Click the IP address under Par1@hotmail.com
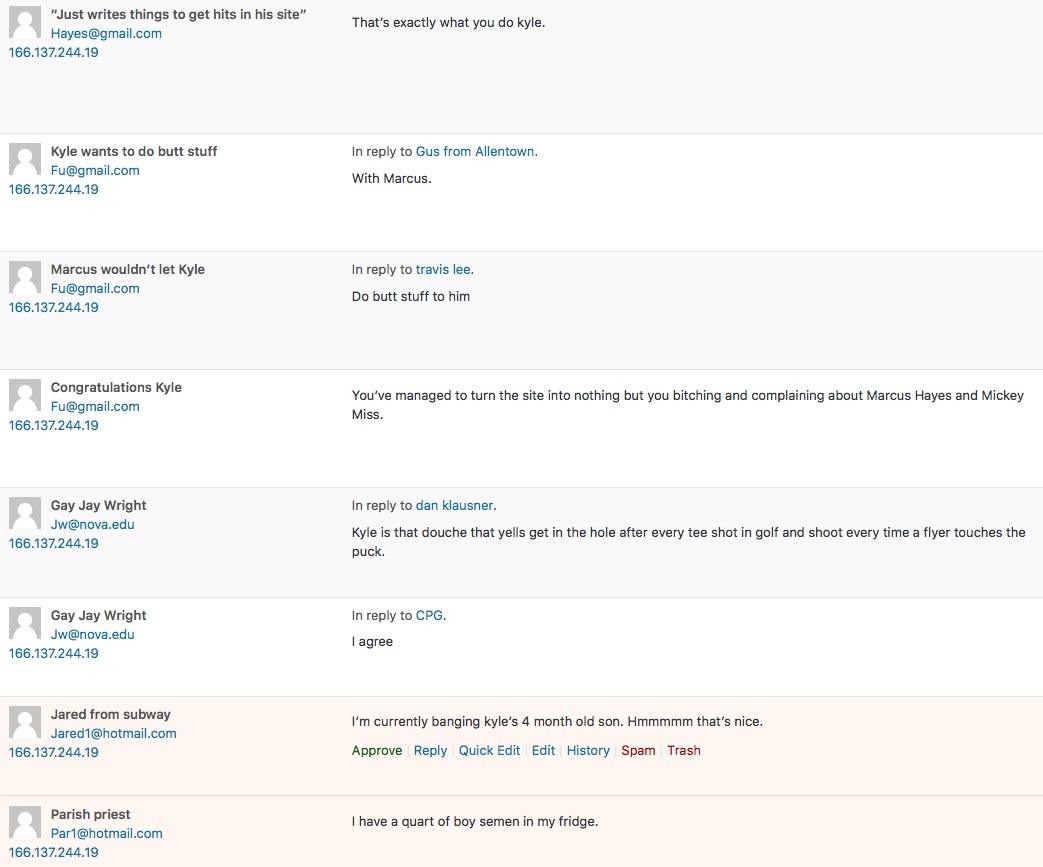This screenshot has height=867, width=1043. pyautogui.click(x=54, y=853)
